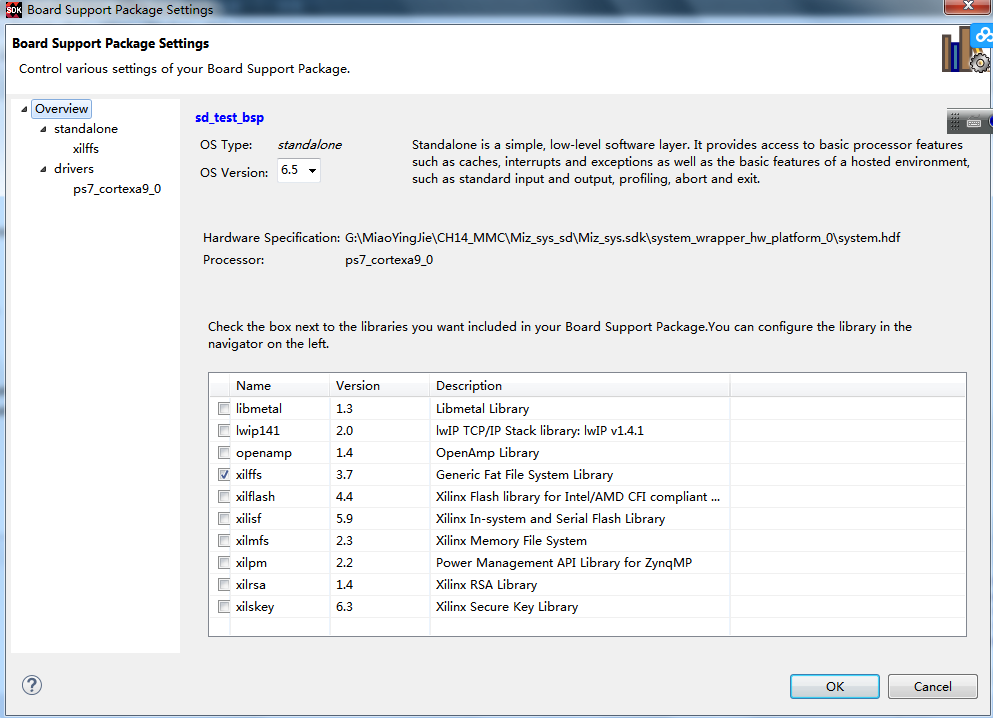Collapse the drivers tree node
993x718 pixels.
click(x=43, y=169)
